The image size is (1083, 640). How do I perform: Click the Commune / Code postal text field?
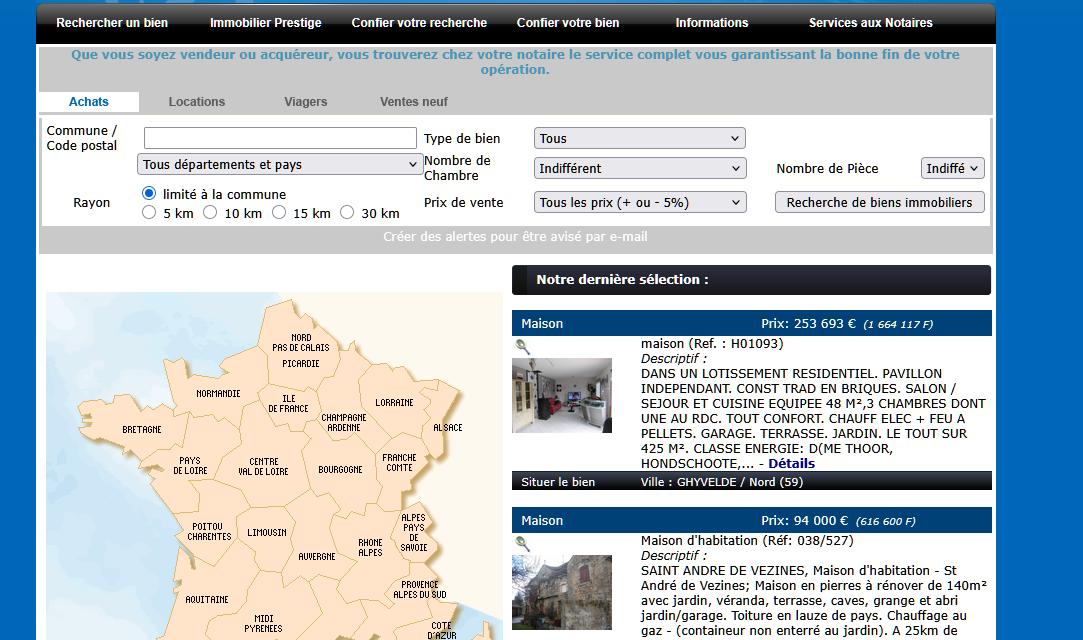click(280, 138)
